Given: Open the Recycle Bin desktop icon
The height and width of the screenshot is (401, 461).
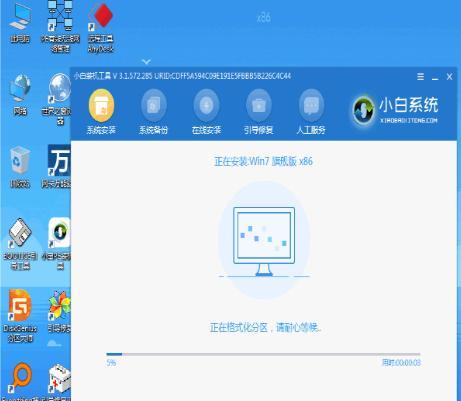Looking at the screenshot, I should [x=20, y=167].
